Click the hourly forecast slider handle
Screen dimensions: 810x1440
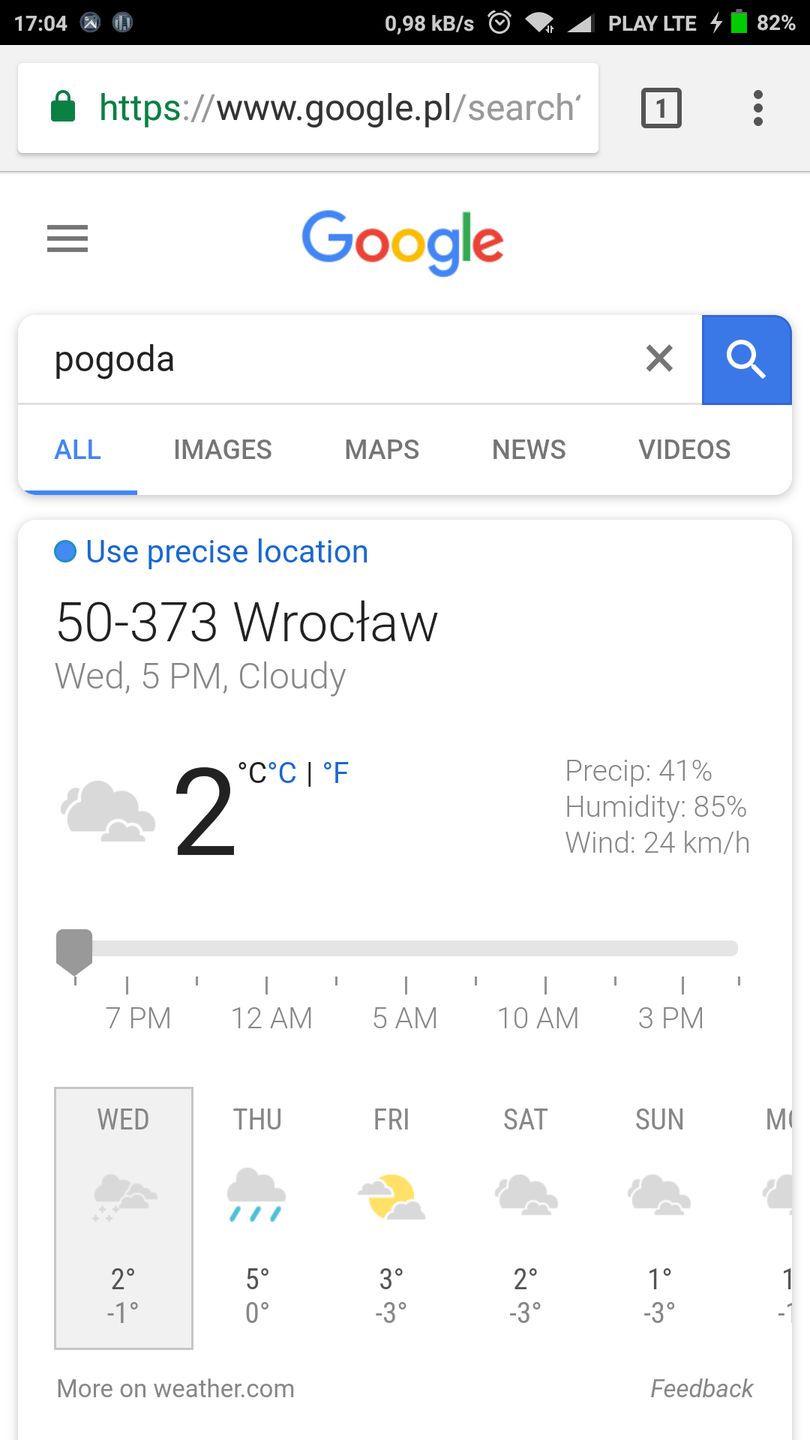(x=74, y=949)
